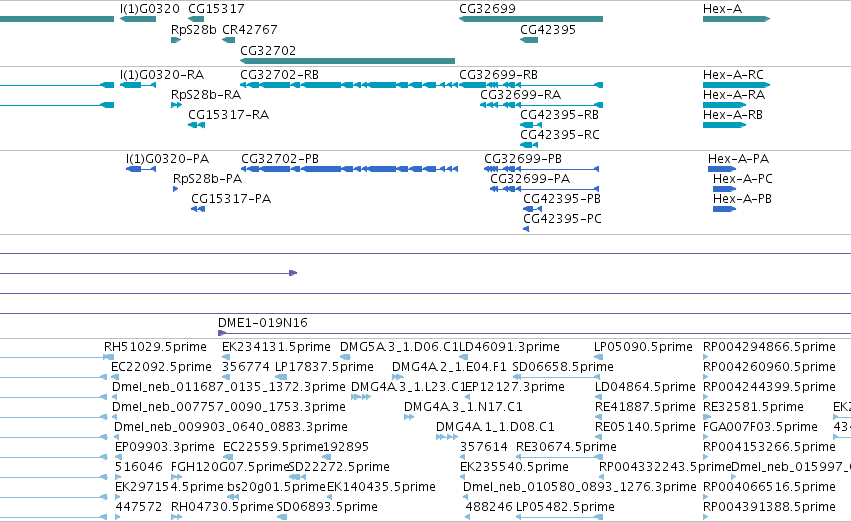Select EST SD06658.5prime label
The image size is (851, 522).
pos(563,366)
